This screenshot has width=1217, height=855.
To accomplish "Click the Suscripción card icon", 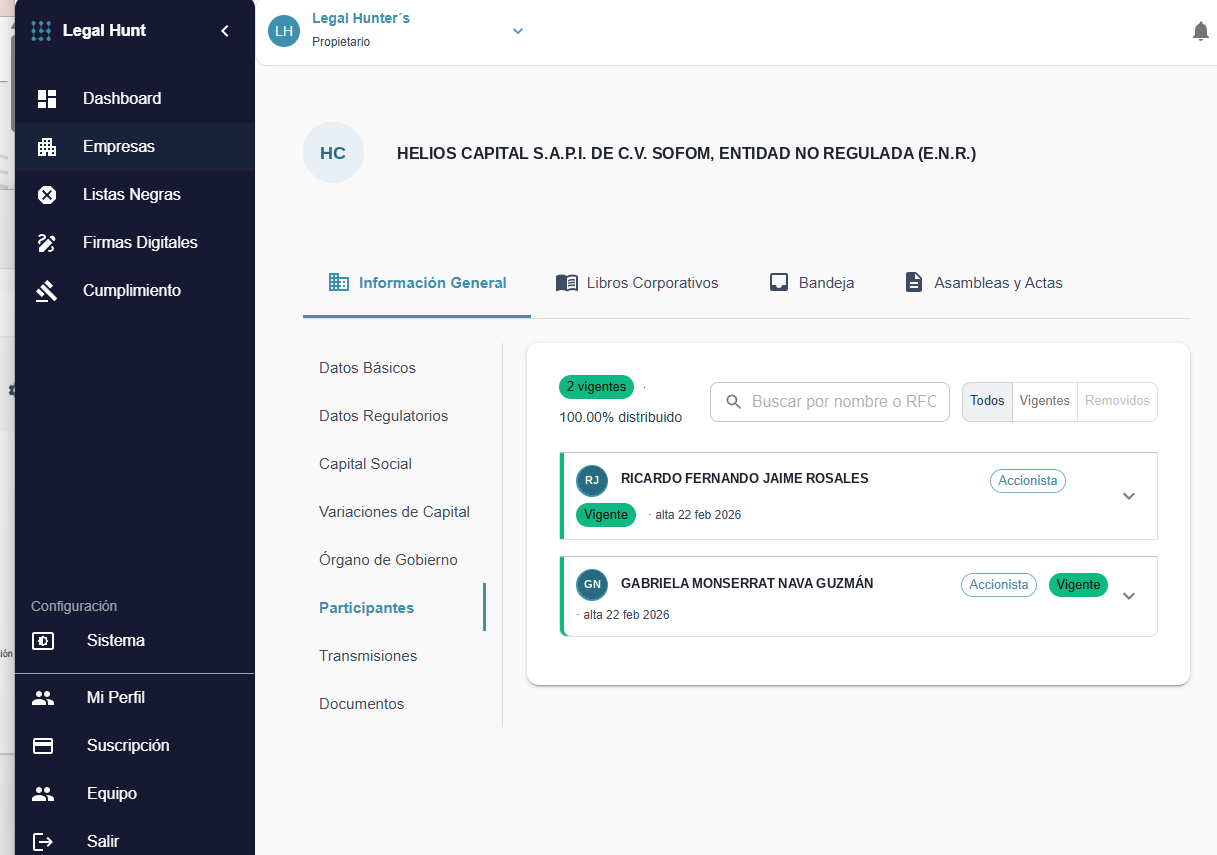I will (x=43, y=745).
